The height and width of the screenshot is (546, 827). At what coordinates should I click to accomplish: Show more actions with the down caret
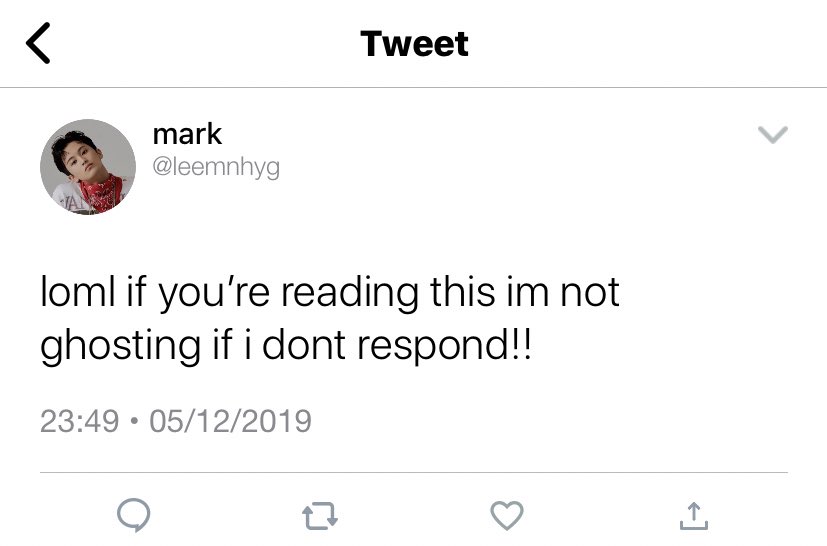[x=773, y=135]
